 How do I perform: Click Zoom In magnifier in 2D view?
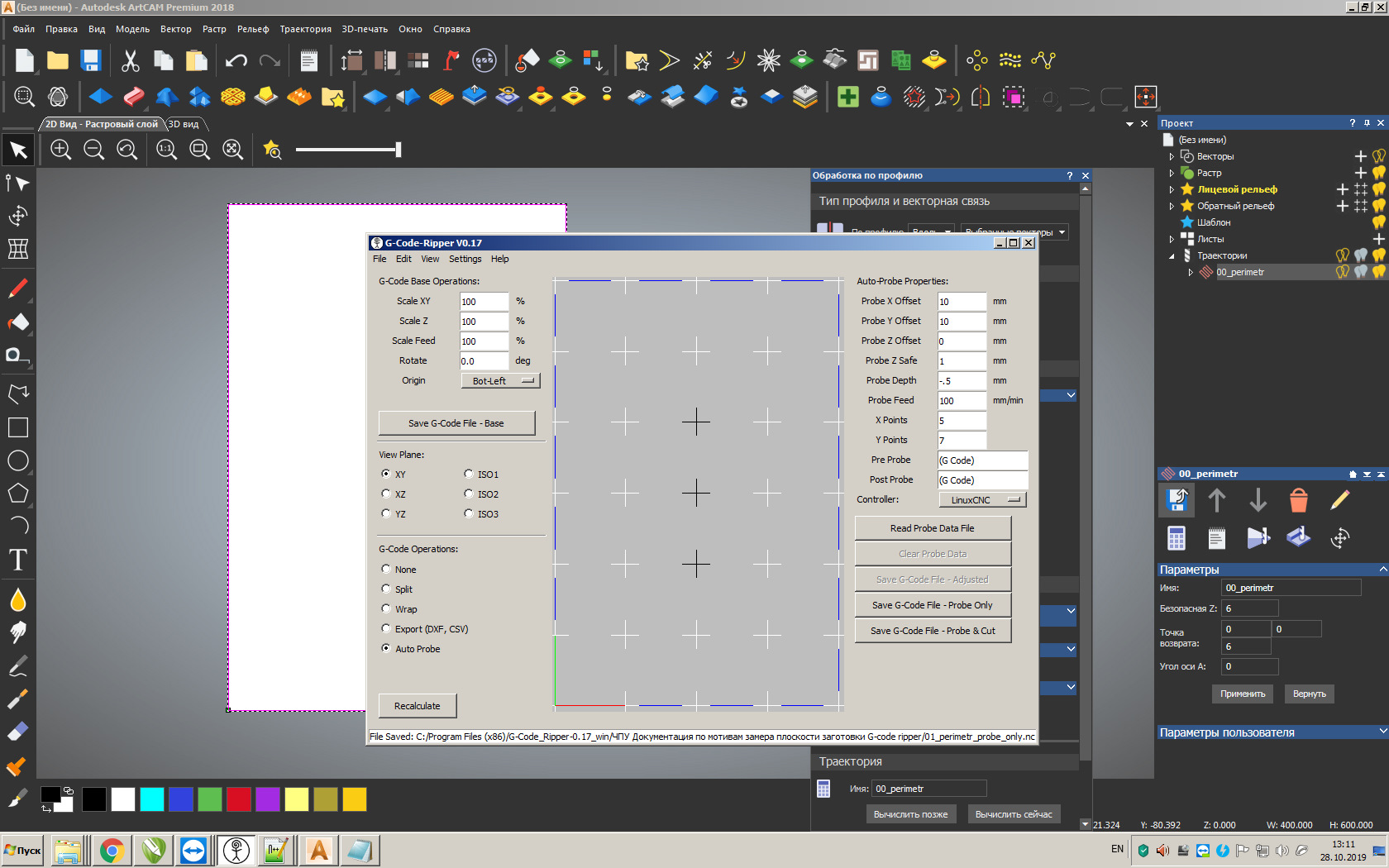pos(60,150)
